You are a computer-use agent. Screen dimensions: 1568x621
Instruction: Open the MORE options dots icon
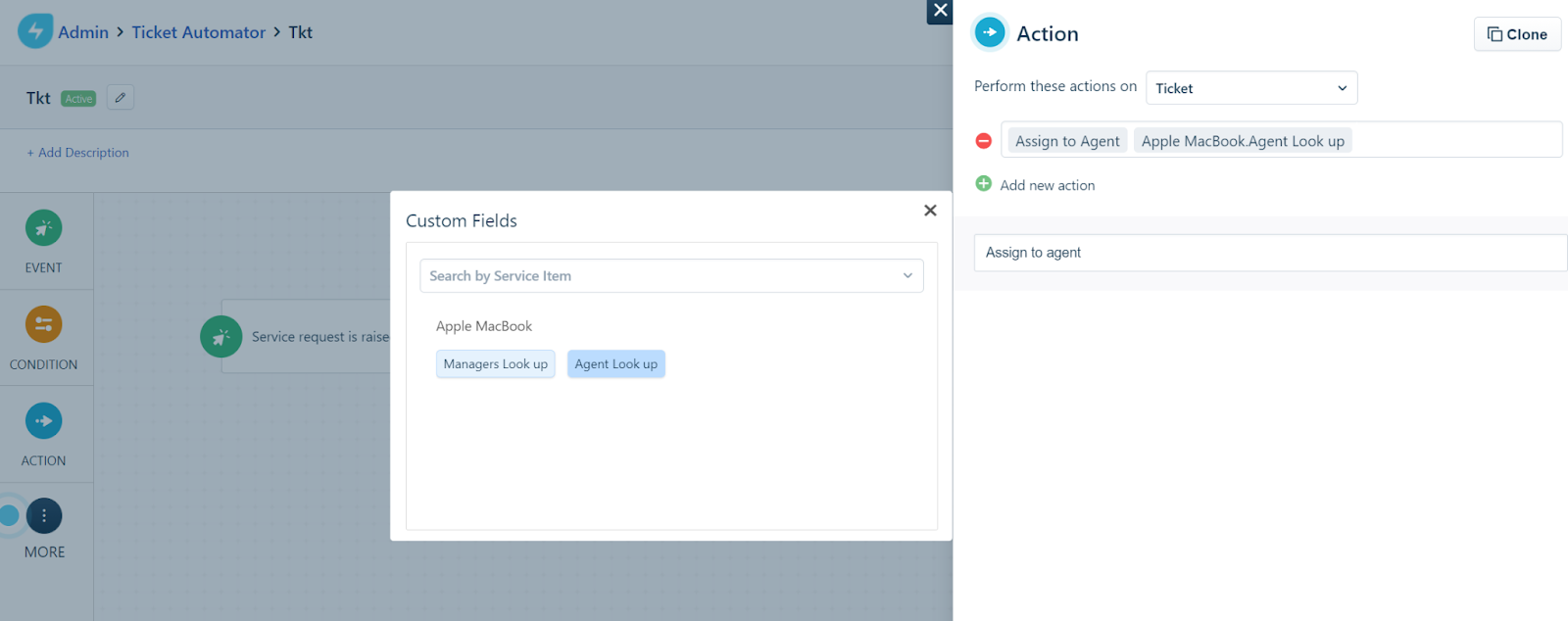pyautogui.click(x=44, y=516)
